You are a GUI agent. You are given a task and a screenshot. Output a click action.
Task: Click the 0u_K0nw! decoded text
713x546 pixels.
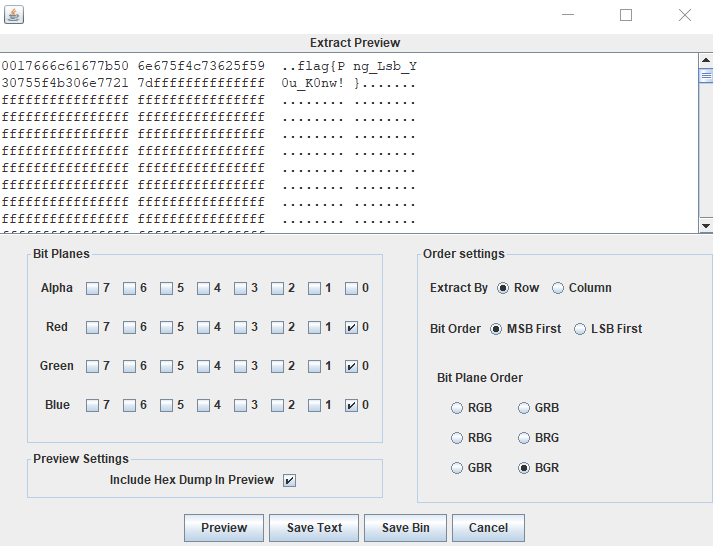312,83
